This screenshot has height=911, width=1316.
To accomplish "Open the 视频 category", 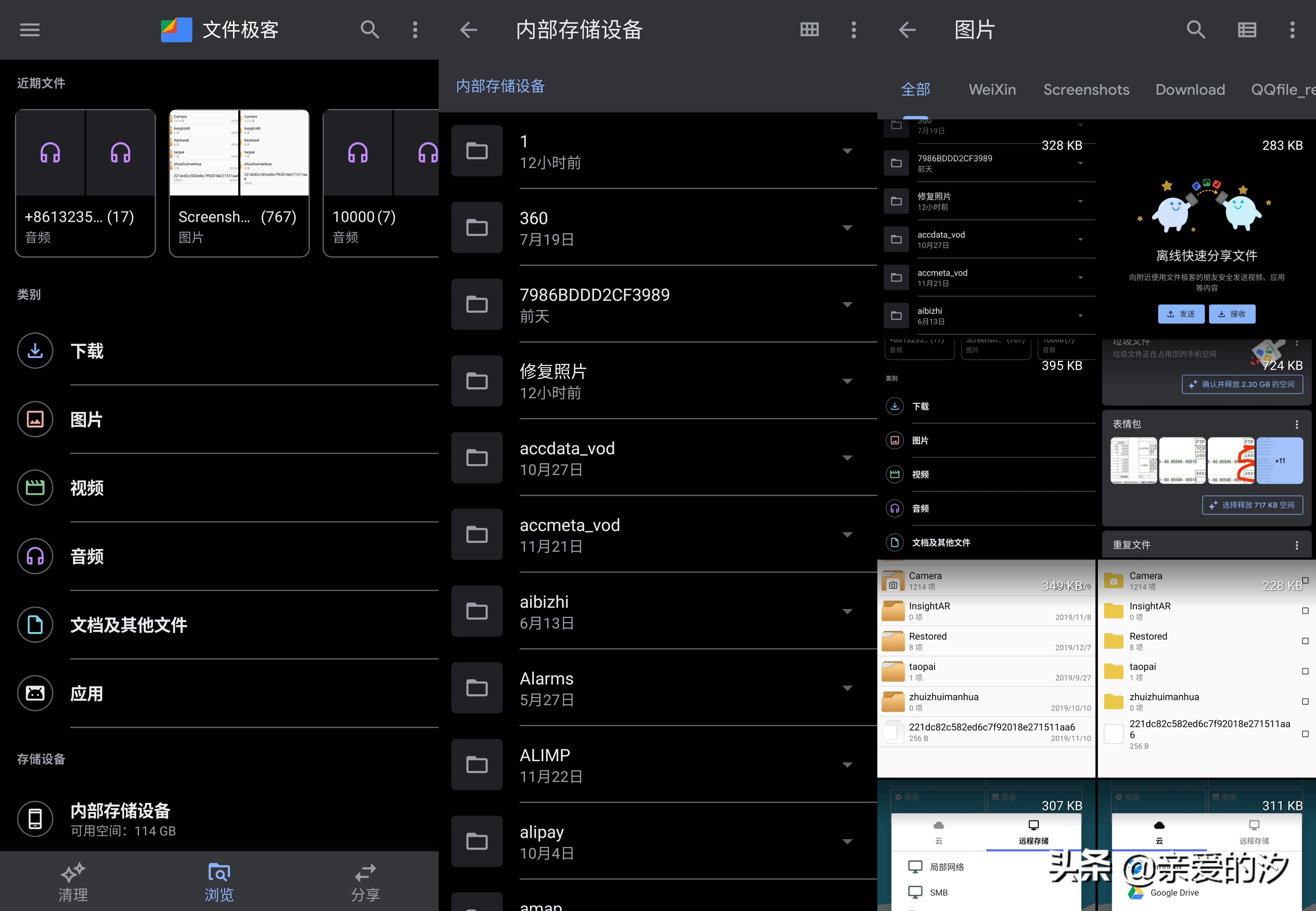I will [87, 487].
